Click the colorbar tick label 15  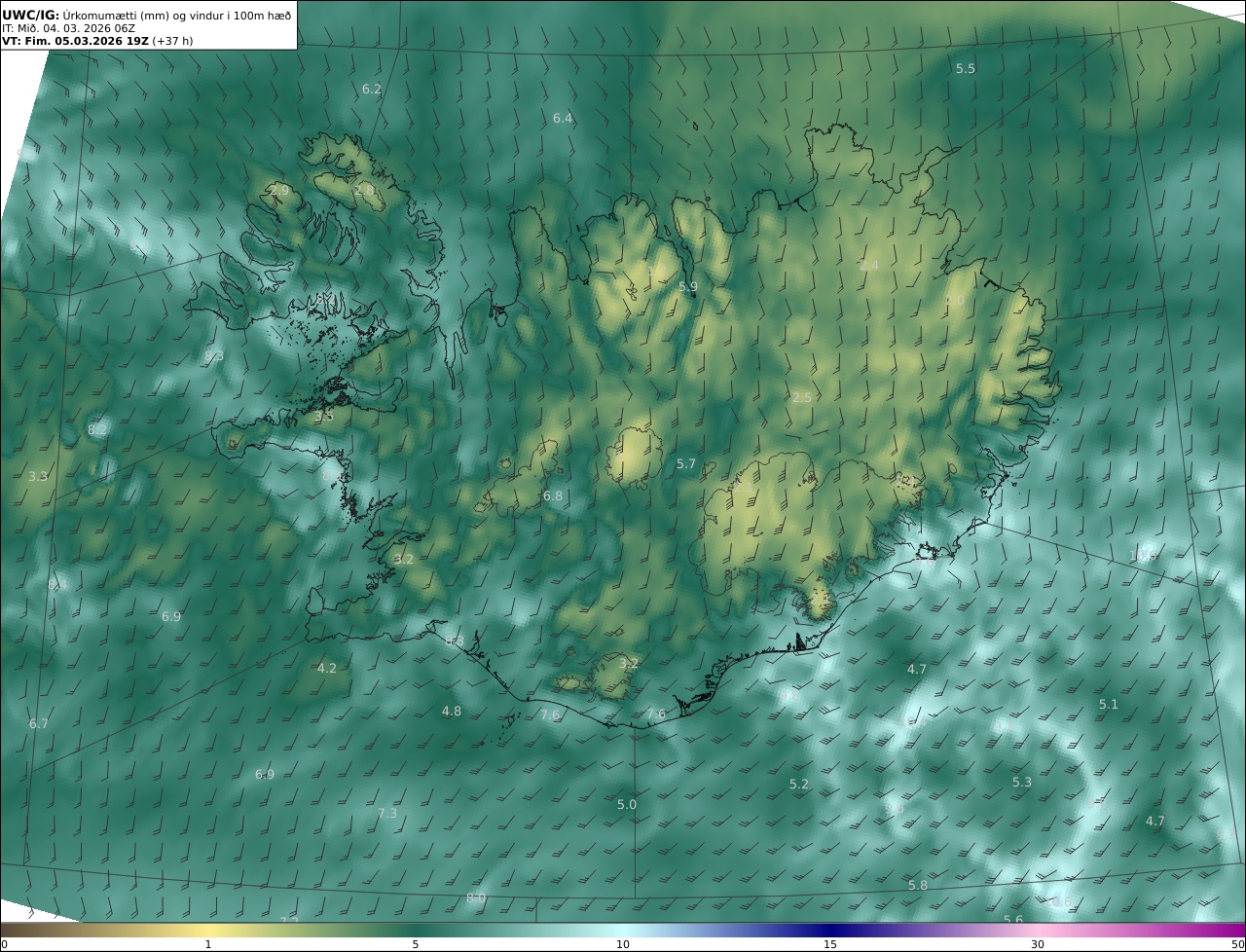point(830,944)
